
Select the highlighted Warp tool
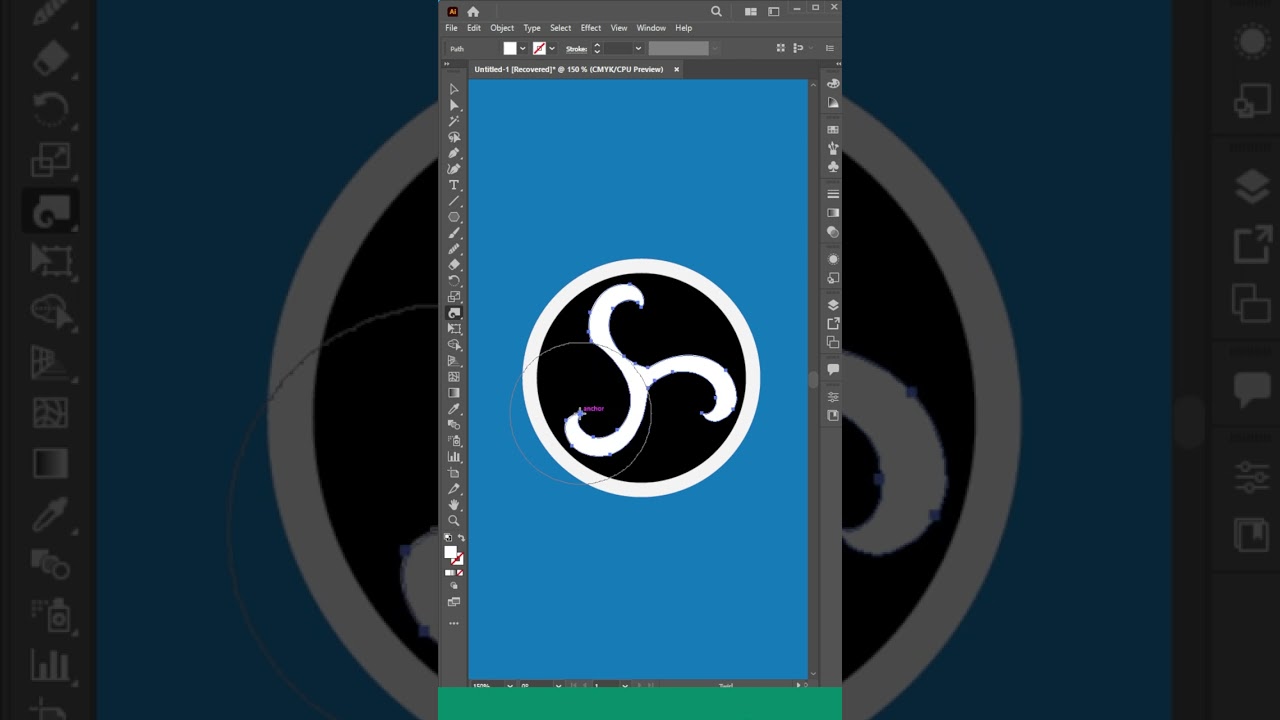pyautogui.click(x=454, y=313)
